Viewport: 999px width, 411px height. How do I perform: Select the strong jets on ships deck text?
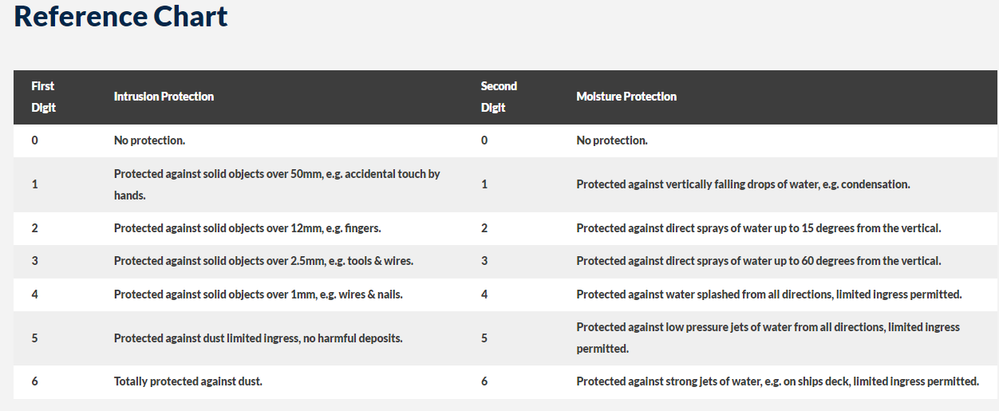tap(777, 381)
